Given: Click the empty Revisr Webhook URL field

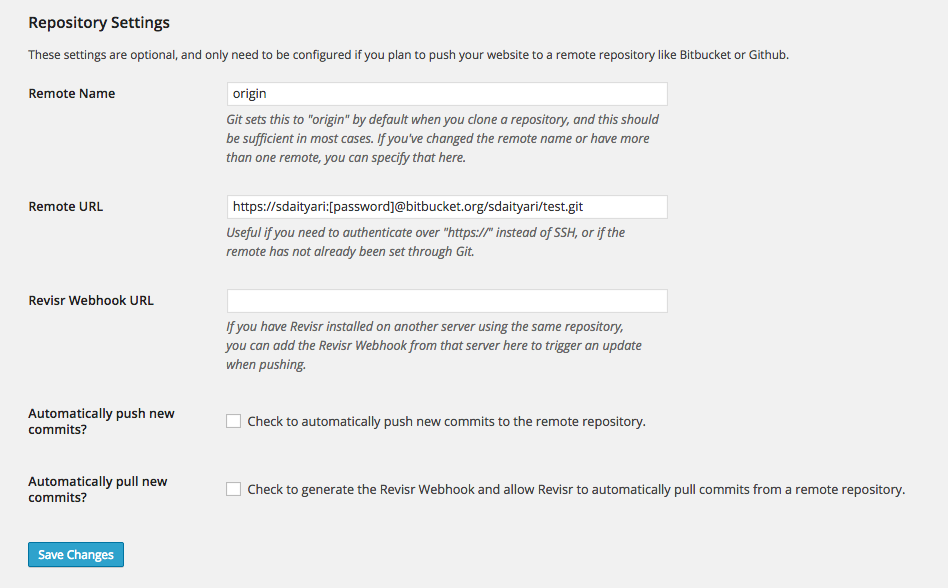Looking at the screenshot, I should coord(447,301).
